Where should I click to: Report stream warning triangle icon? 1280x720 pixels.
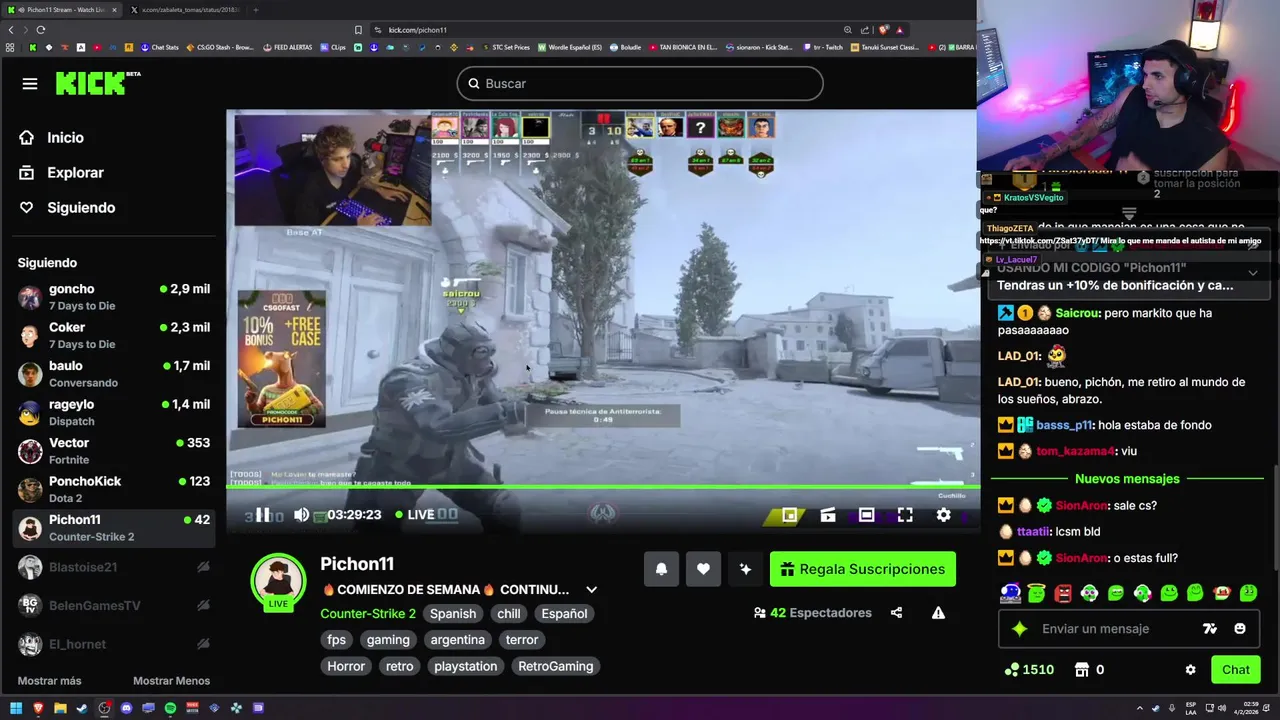pos(938,613)
